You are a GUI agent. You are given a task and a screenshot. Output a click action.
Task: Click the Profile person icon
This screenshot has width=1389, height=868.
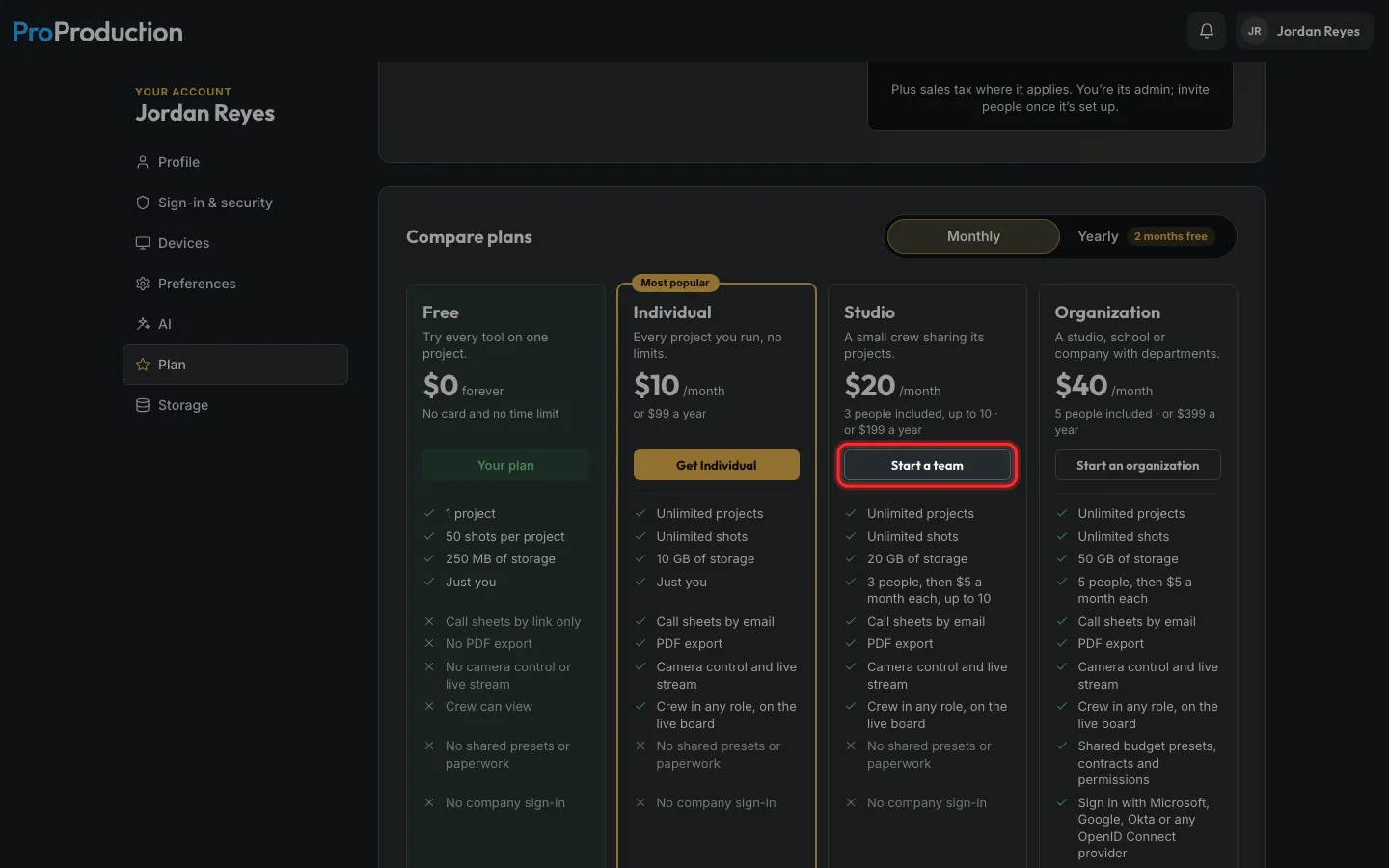click(143, 162)
